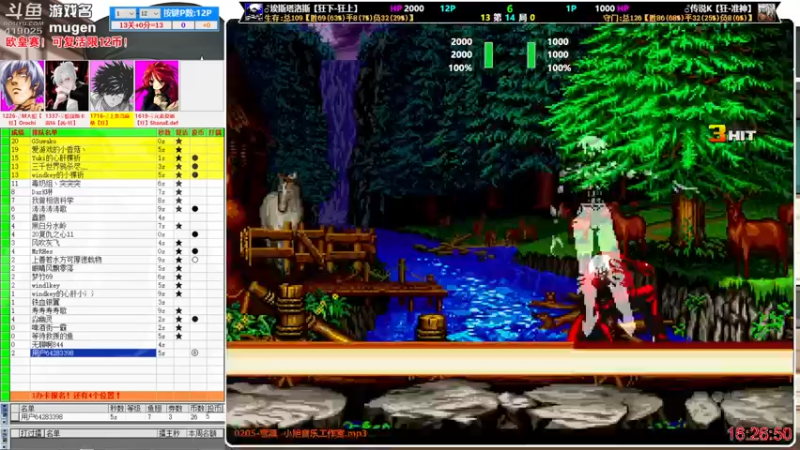Image resolution: width=800 pixels, height=450 pixels.
Task: Click the star in 爱游戏的小香菇 row
Action: click(179, 149)
